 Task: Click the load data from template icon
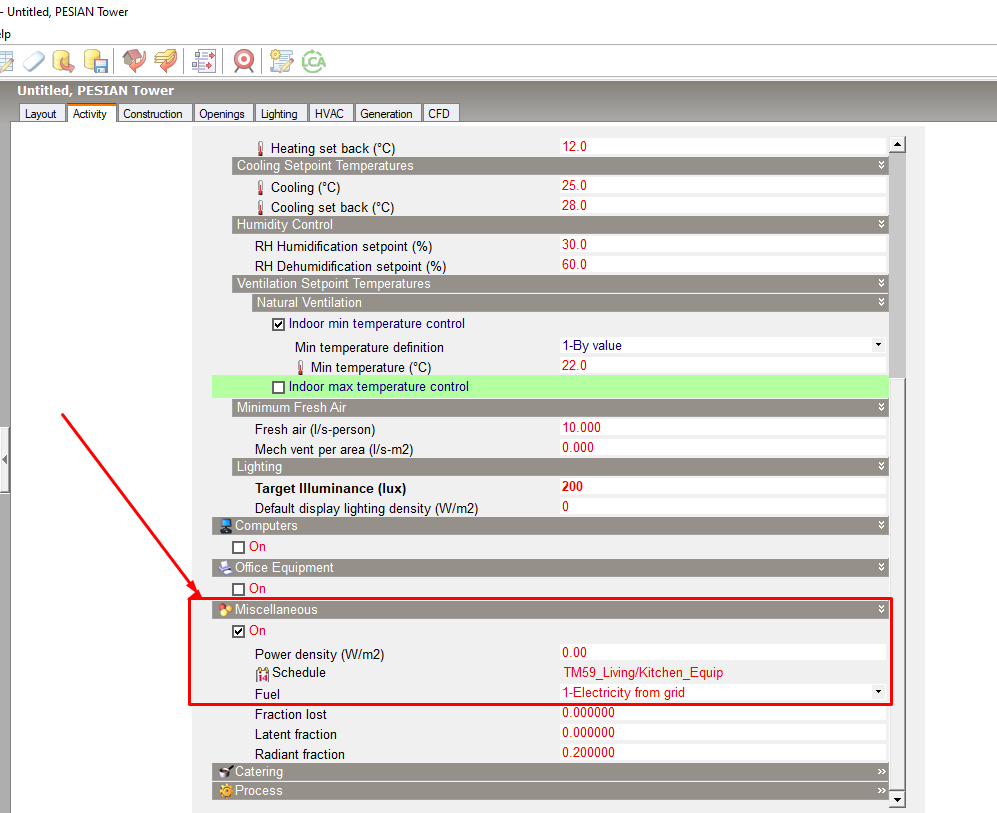pyautogui.click(x=63, y=61)
